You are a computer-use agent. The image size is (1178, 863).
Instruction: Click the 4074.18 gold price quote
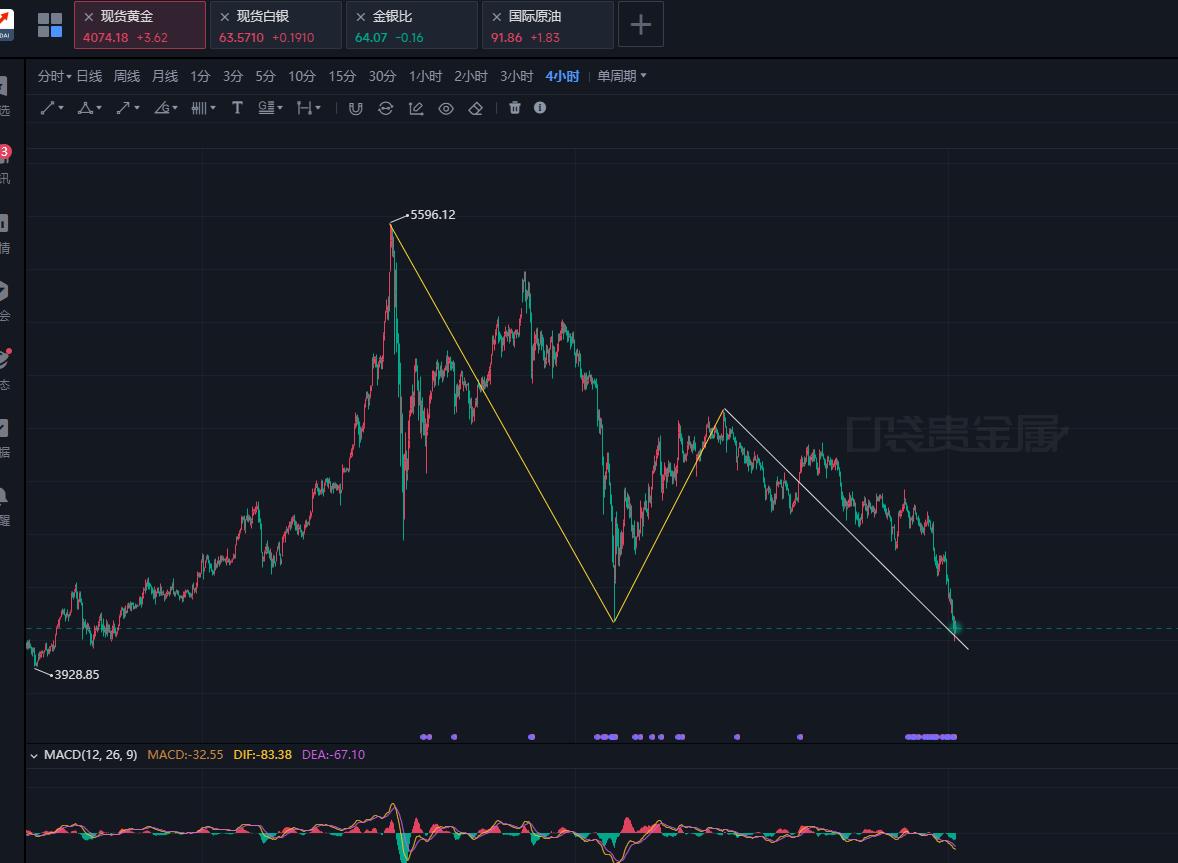[105, 38]
